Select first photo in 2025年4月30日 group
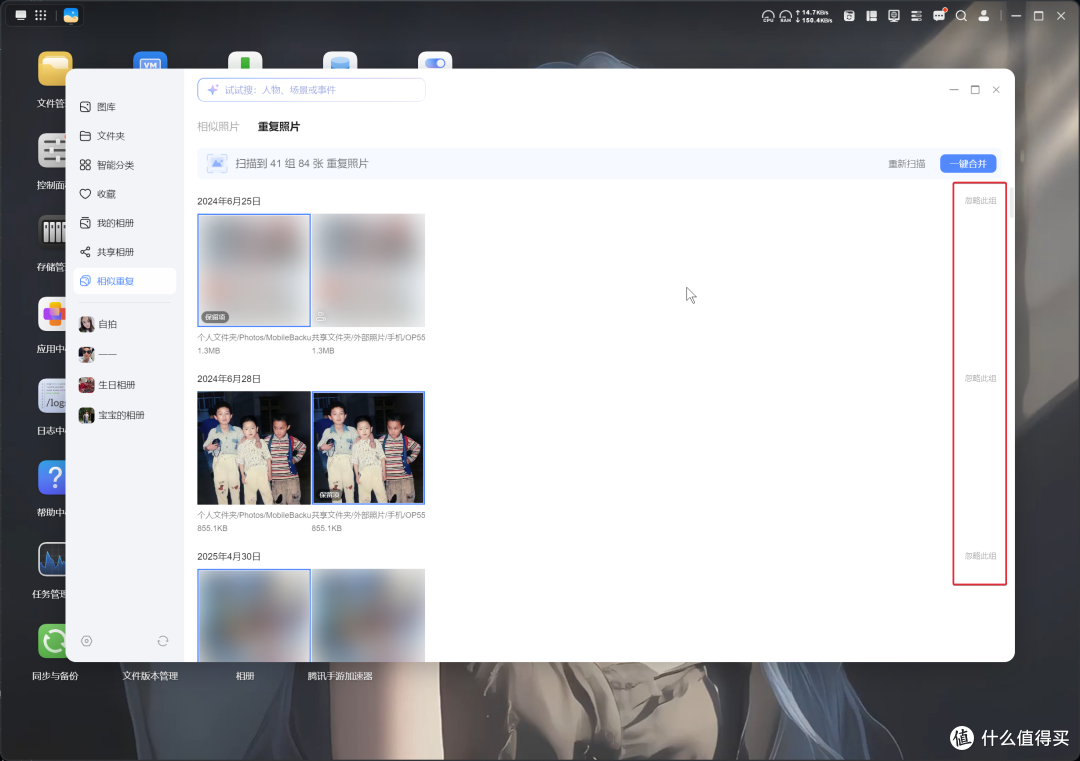The image size is (1080, 761). (x=254, y=615)
